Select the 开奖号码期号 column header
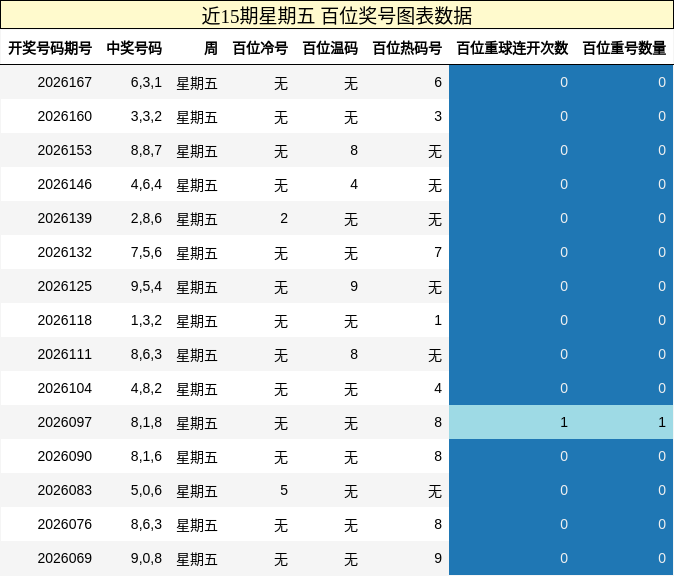This screenshot has height=576, width=674. (50, 48)
